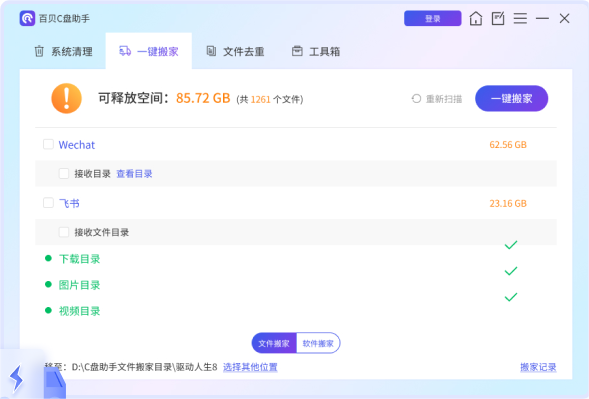The height and width of the screenshot is (399, 589).
Task: Click the green checkmark in 视频目录 row
Action: tap(511, 297)
